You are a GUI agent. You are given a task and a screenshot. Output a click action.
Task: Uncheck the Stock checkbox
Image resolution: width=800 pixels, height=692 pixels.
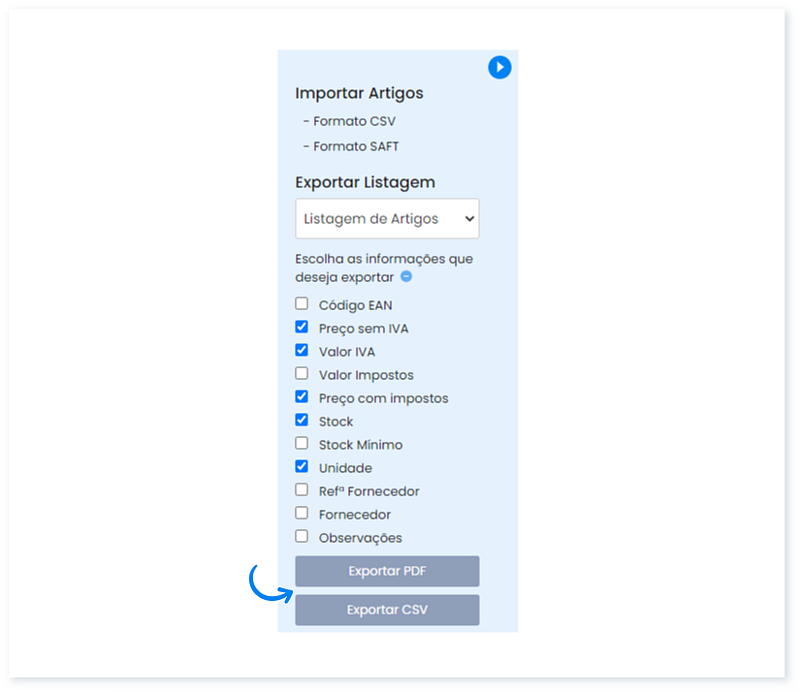coord(302,420)
